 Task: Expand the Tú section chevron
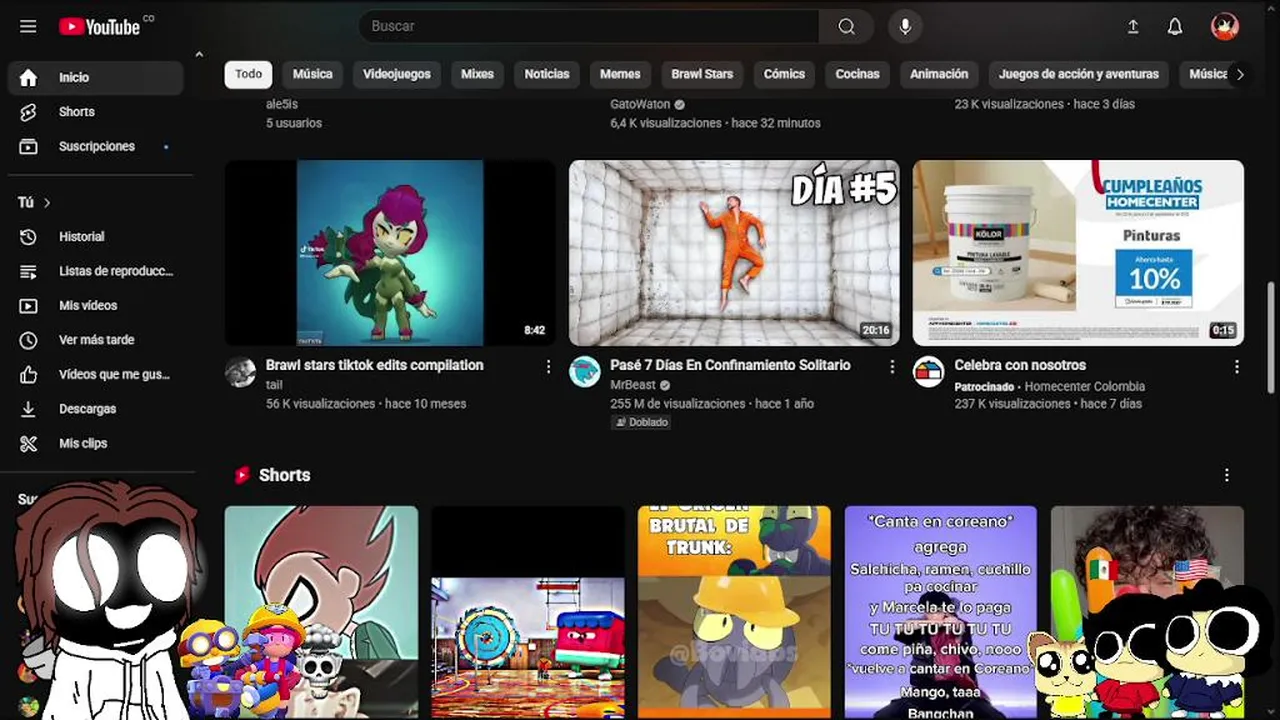click(47, 203)
